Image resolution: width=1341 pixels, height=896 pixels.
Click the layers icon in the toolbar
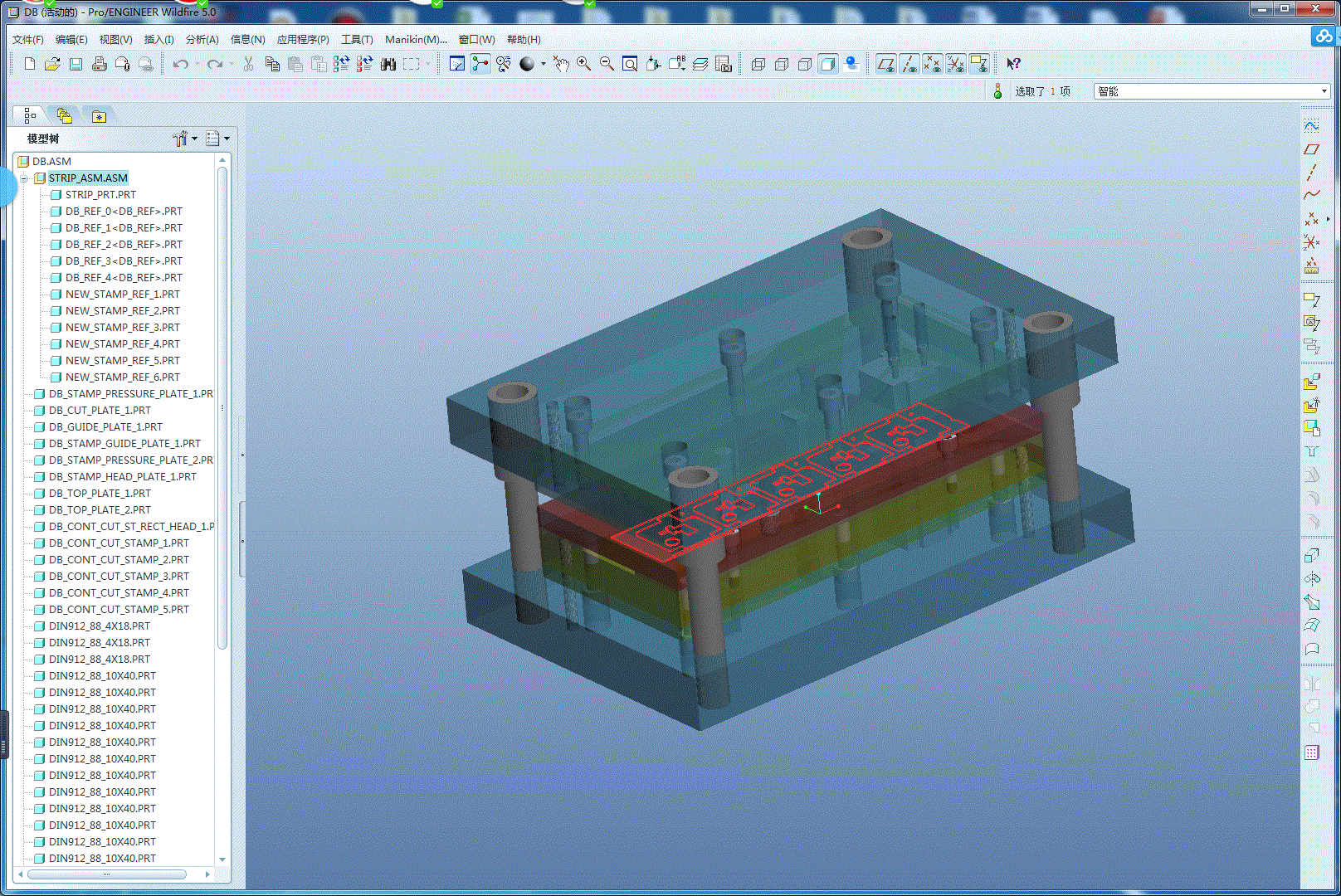[700, 64]
